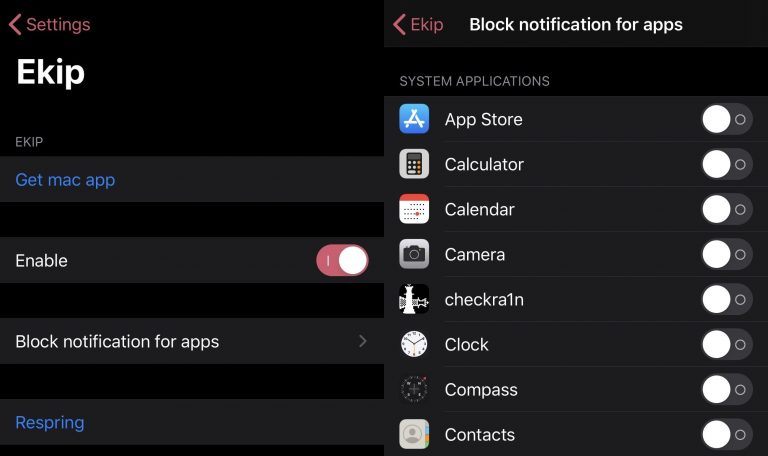
Task: Tap the Calendar app icon
Action: [414, 209]
